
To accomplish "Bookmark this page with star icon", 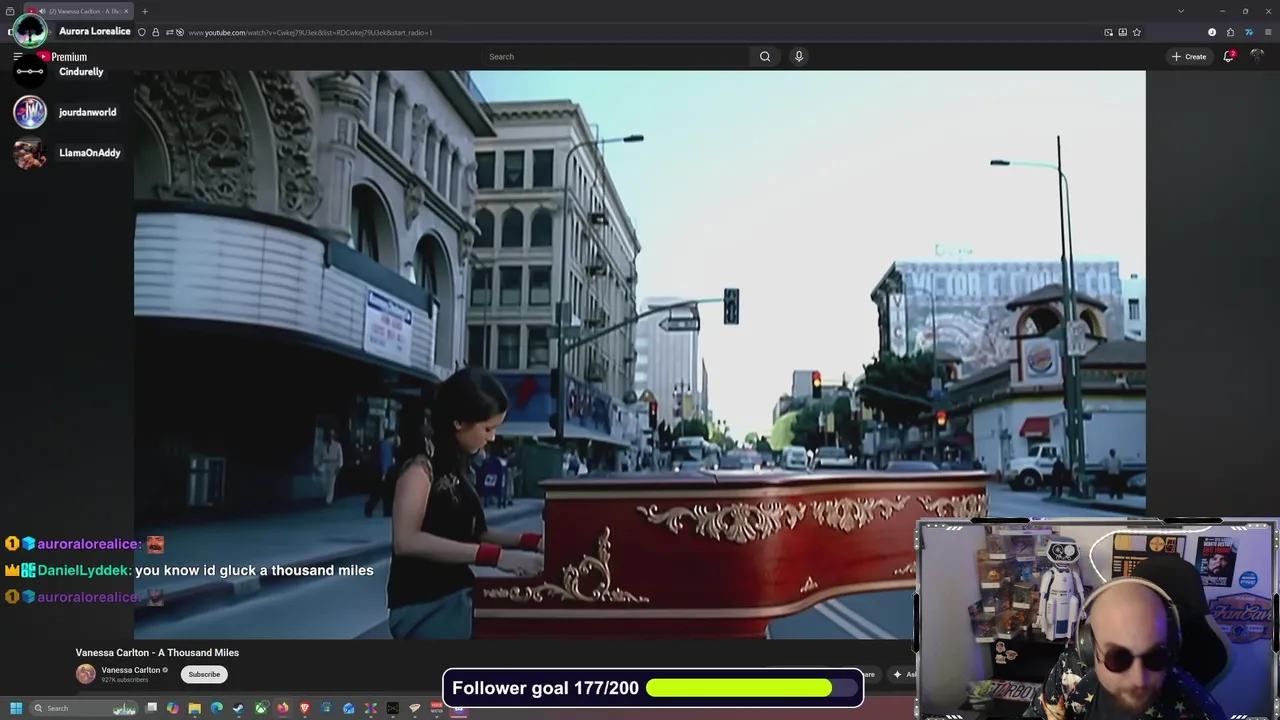I will click(x=1137, y=32).
